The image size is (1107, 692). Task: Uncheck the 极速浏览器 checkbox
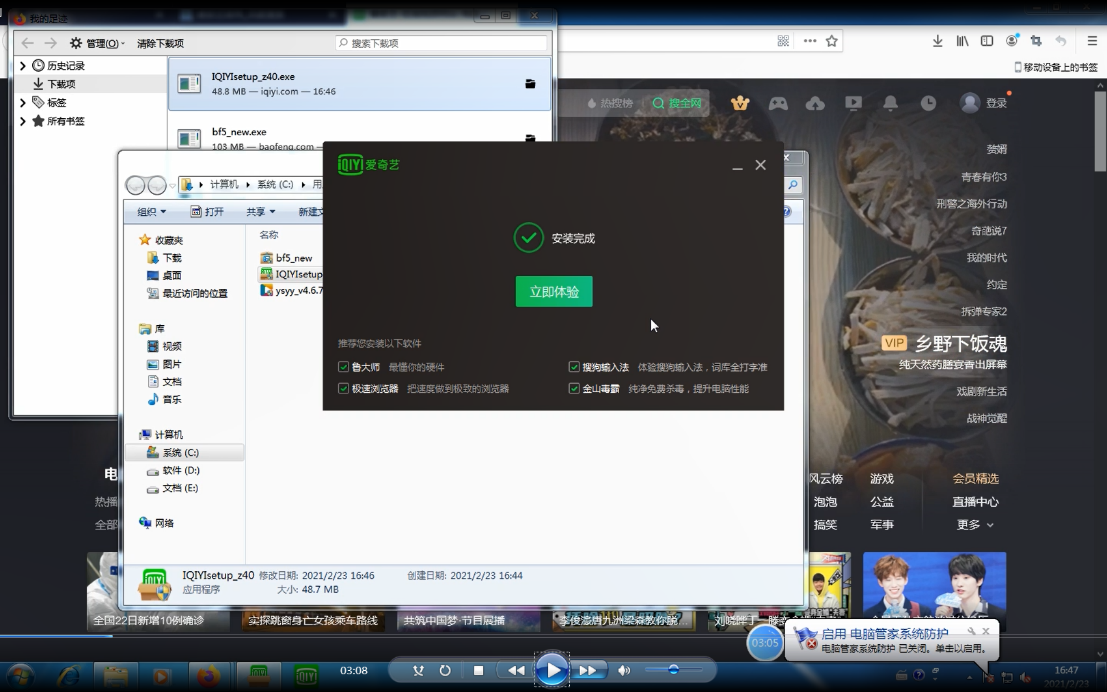344,388
